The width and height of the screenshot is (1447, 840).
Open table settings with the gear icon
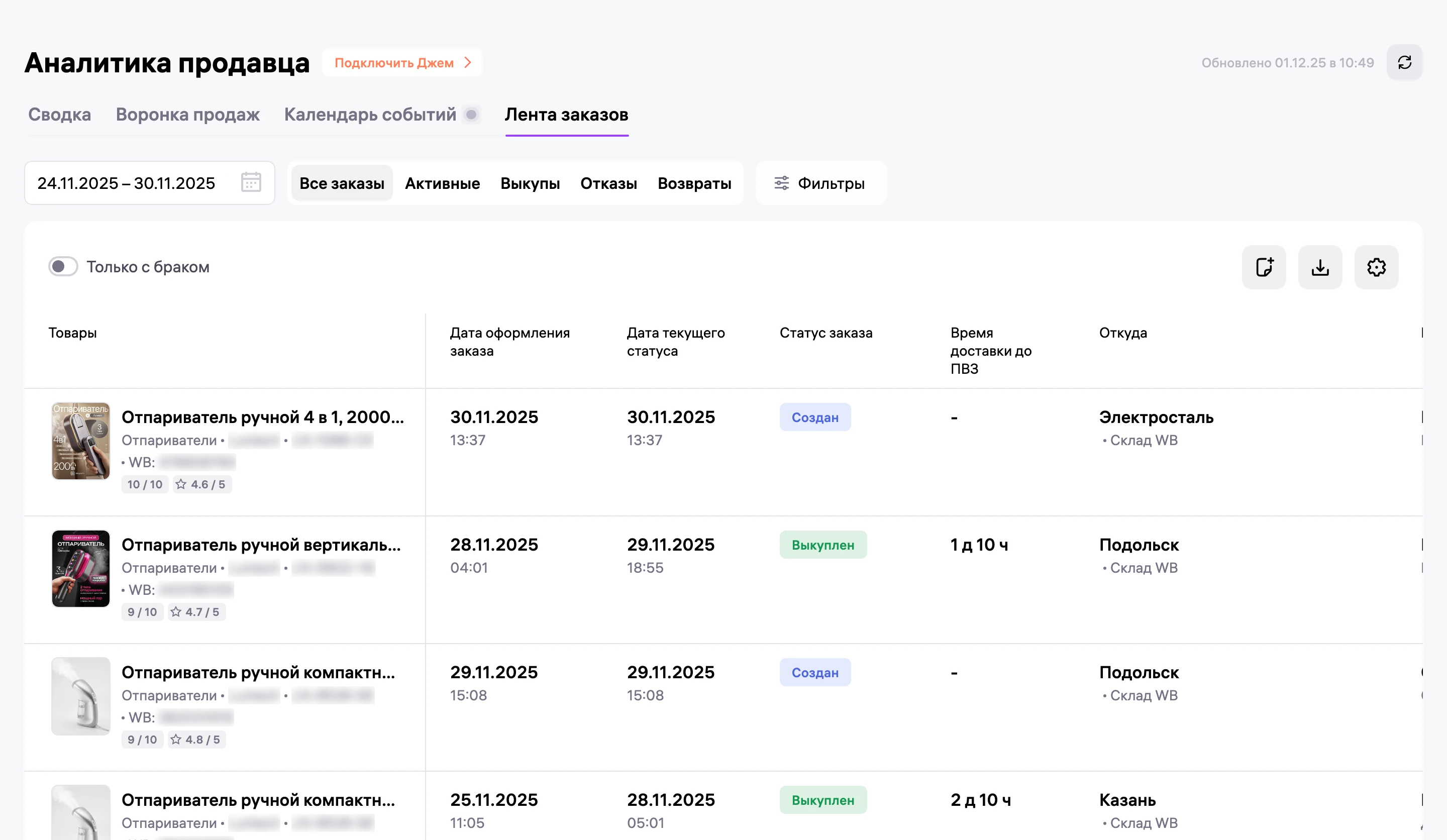1376,267
